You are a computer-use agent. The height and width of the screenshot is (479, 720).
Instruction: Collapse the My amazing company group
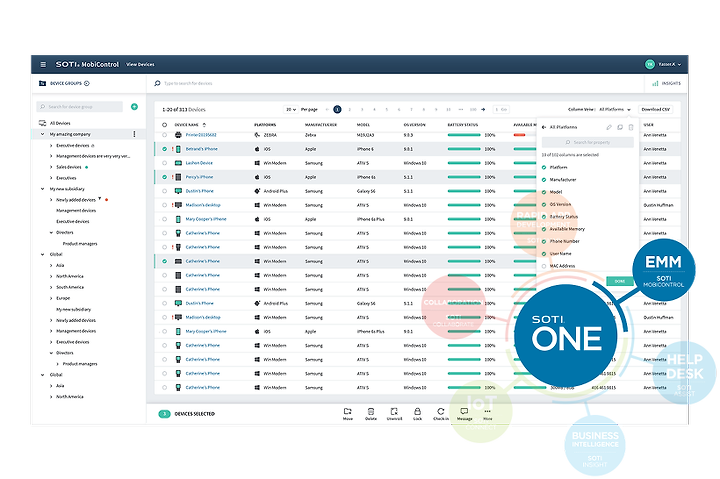coord(43,134)
